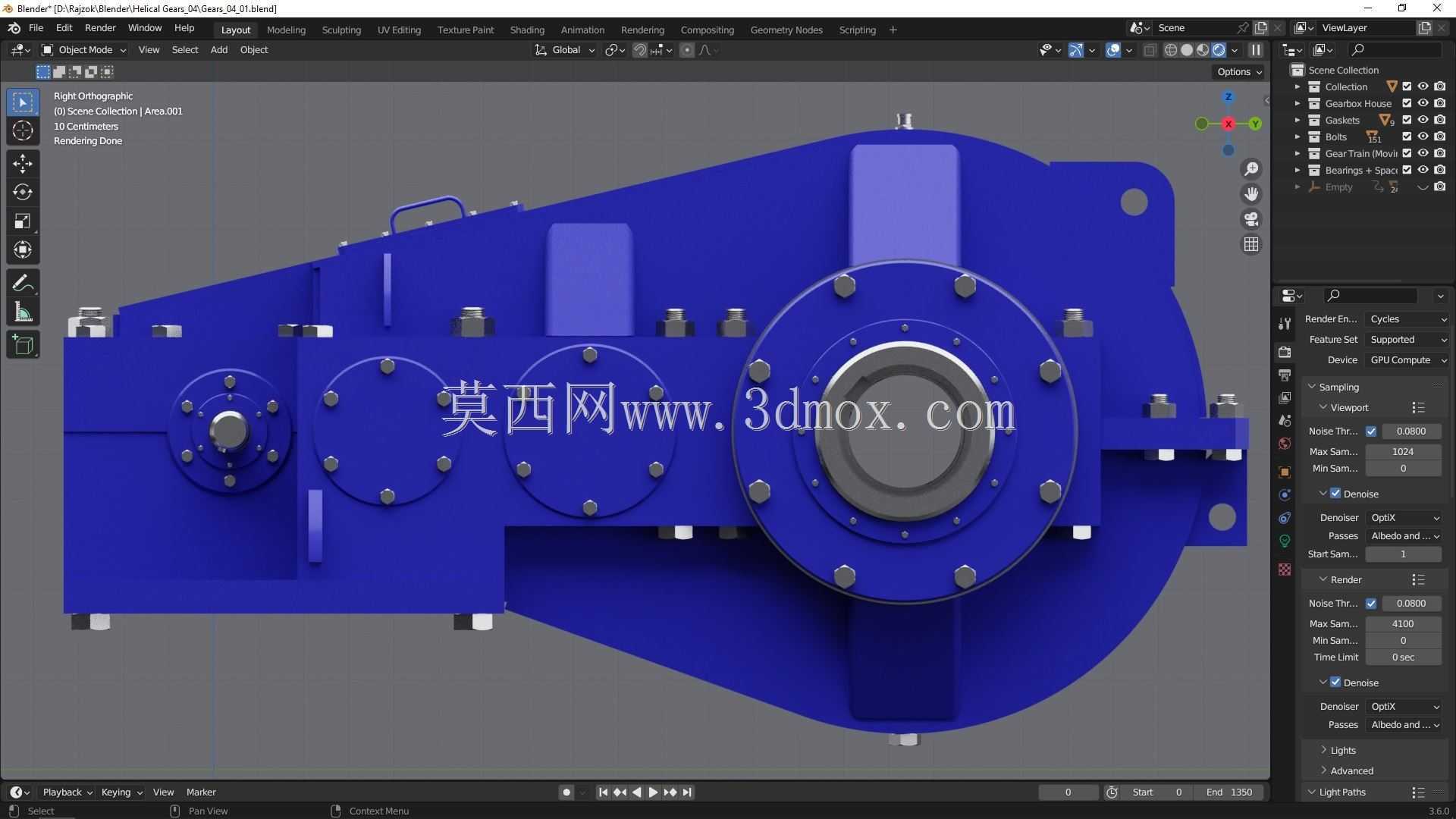This screenshot has width=1456, height=819.
Task: Switch to wireframe viewport shading
Action: [1171, 50]
